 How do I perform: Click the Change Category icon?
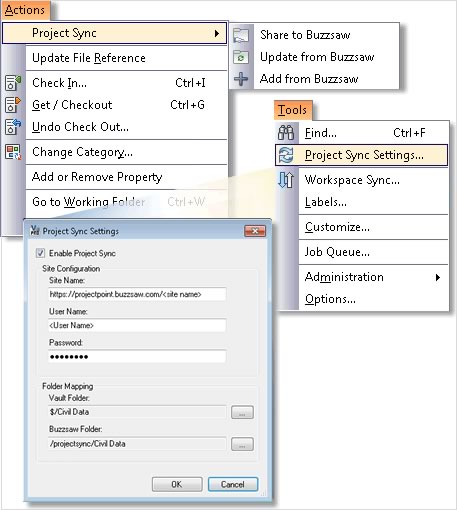coord(13,152)
